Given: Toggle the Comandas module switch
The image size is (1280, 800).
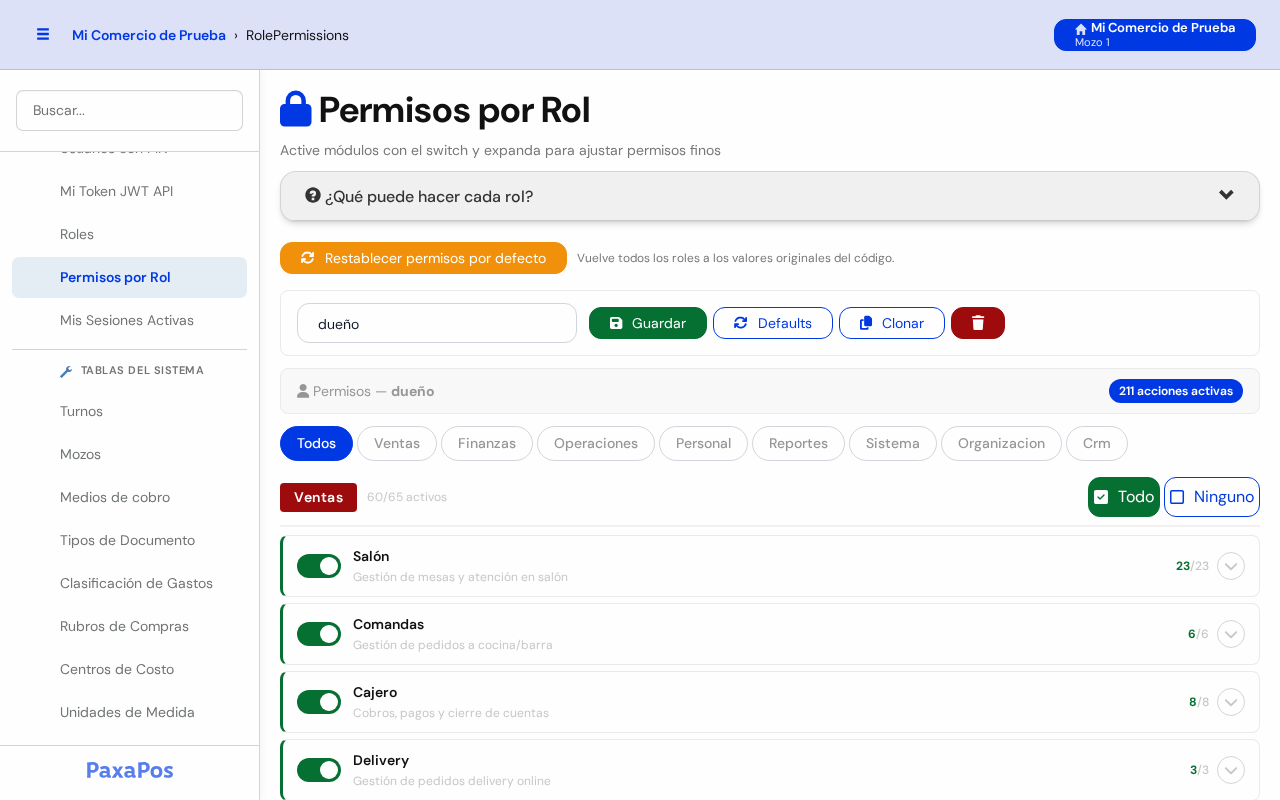Looking at the screenshot, I should click(319, 634).
